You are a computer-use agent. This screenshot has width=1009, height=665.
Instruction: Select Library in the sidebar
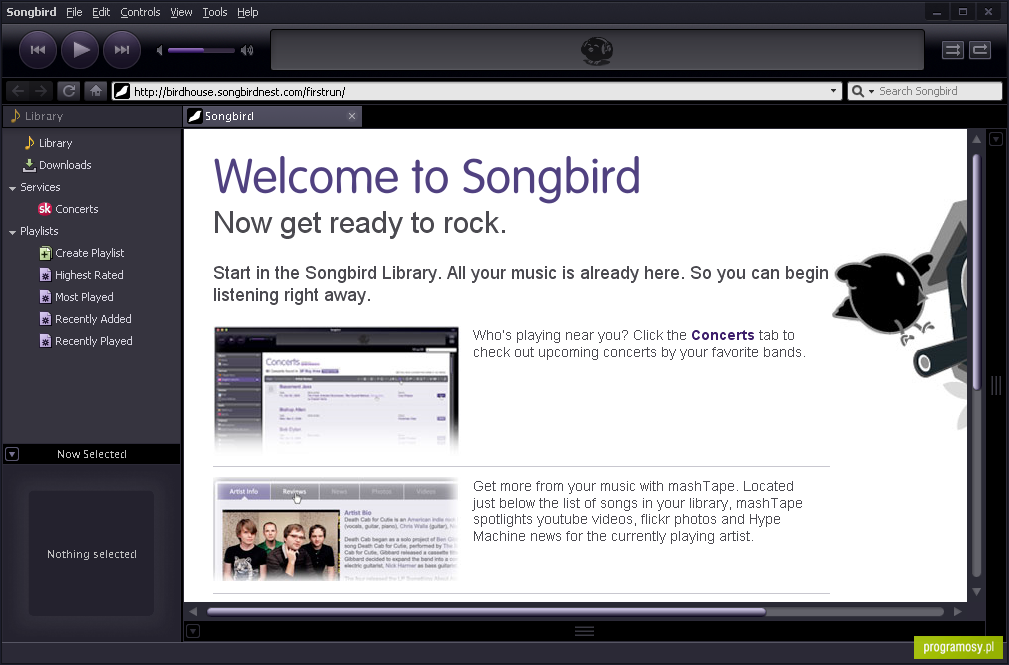(55, 143)
